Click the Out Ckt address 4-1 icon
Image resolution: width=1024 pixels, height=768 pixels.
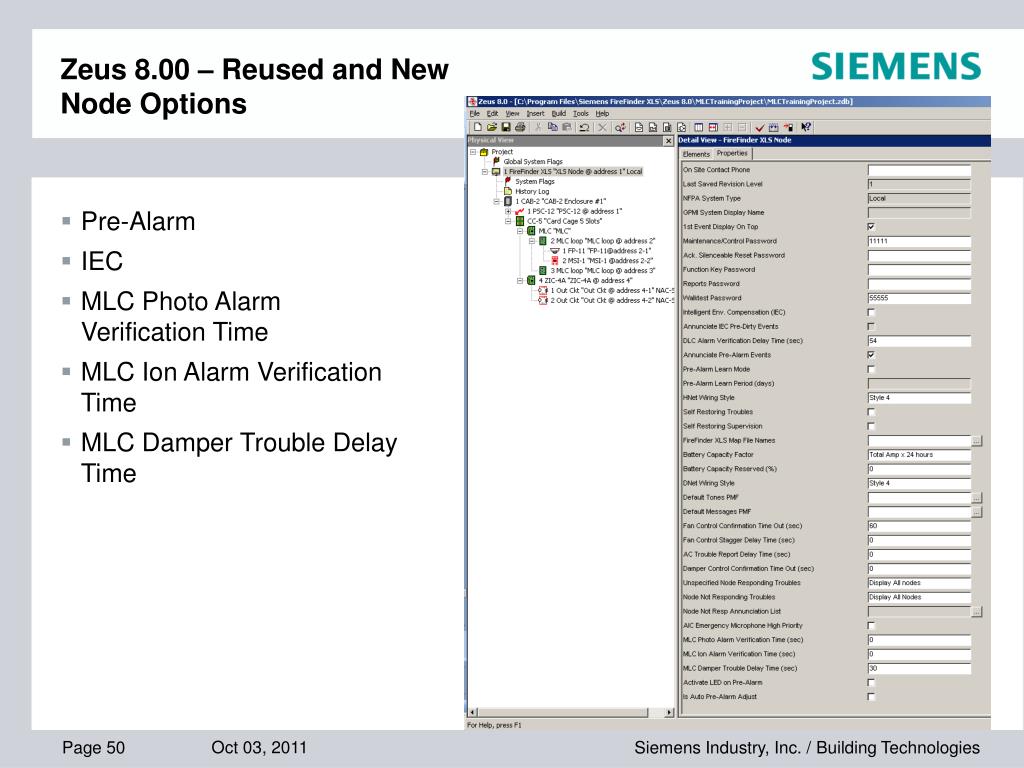click(543, 291)
